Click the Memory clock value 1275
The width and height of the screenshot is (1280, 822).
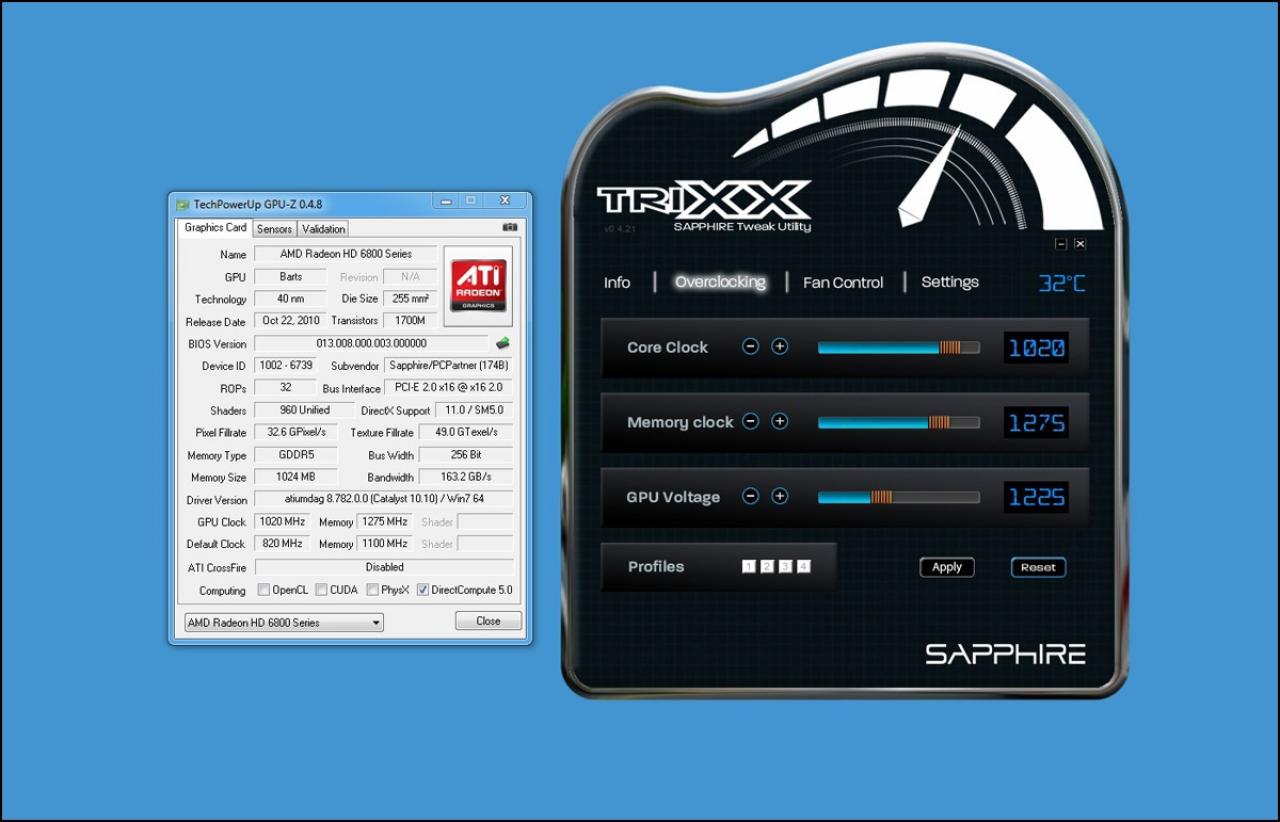point(1036,423)
